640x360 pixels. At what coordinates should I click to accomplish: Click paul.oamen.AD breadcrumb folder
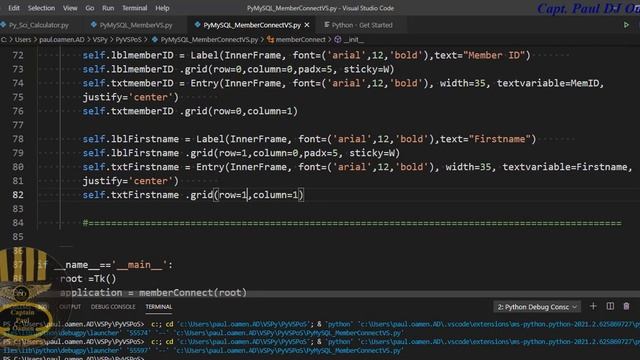[x=62, y=40]
